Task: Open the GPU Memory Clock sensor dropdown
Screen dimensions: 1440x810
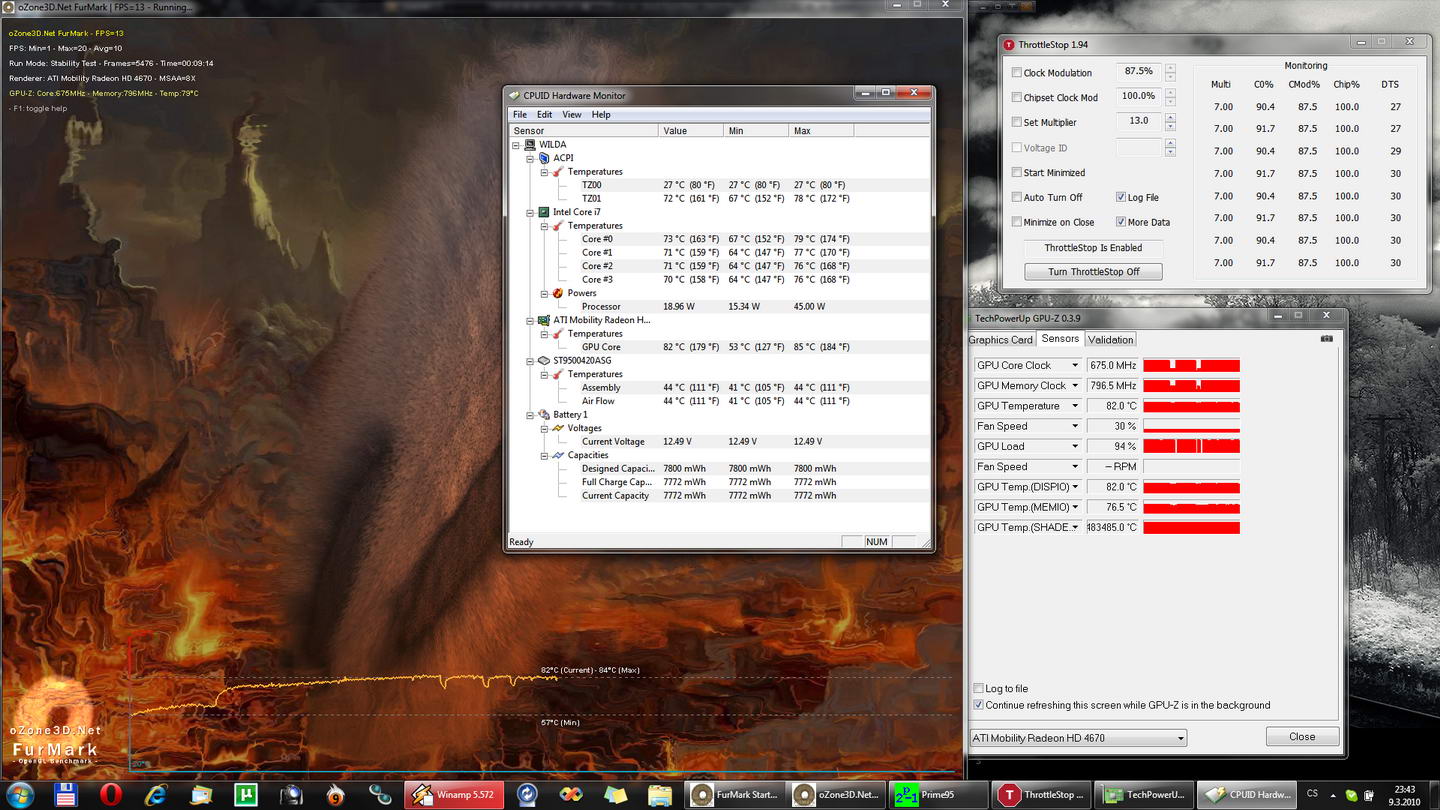Action: click(1076, 386)
